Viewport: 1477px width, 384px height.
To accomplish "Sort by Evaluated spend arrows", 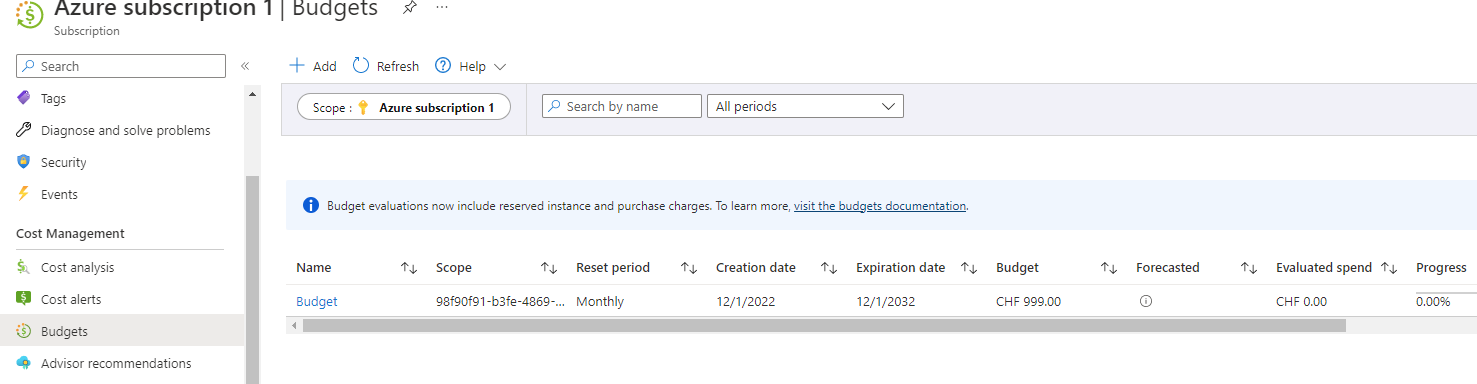I will point(1388,268).
